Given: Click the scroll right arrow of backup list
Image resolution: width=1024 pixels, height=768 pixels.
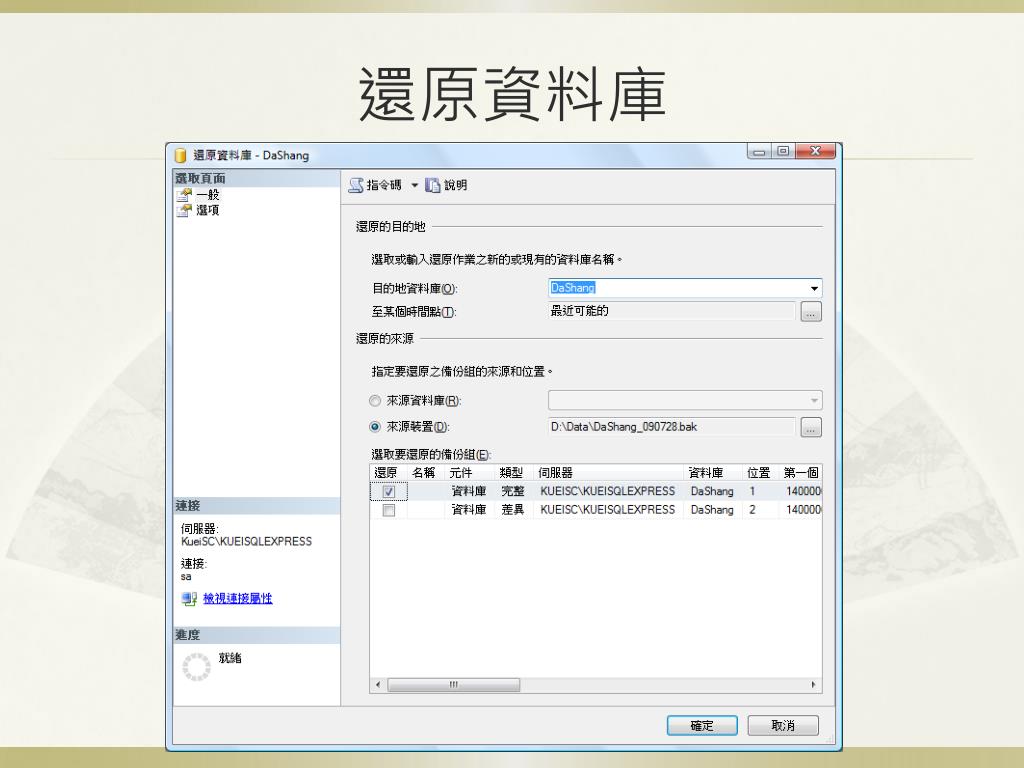Looking at the screenshot, I should (813, 685).
